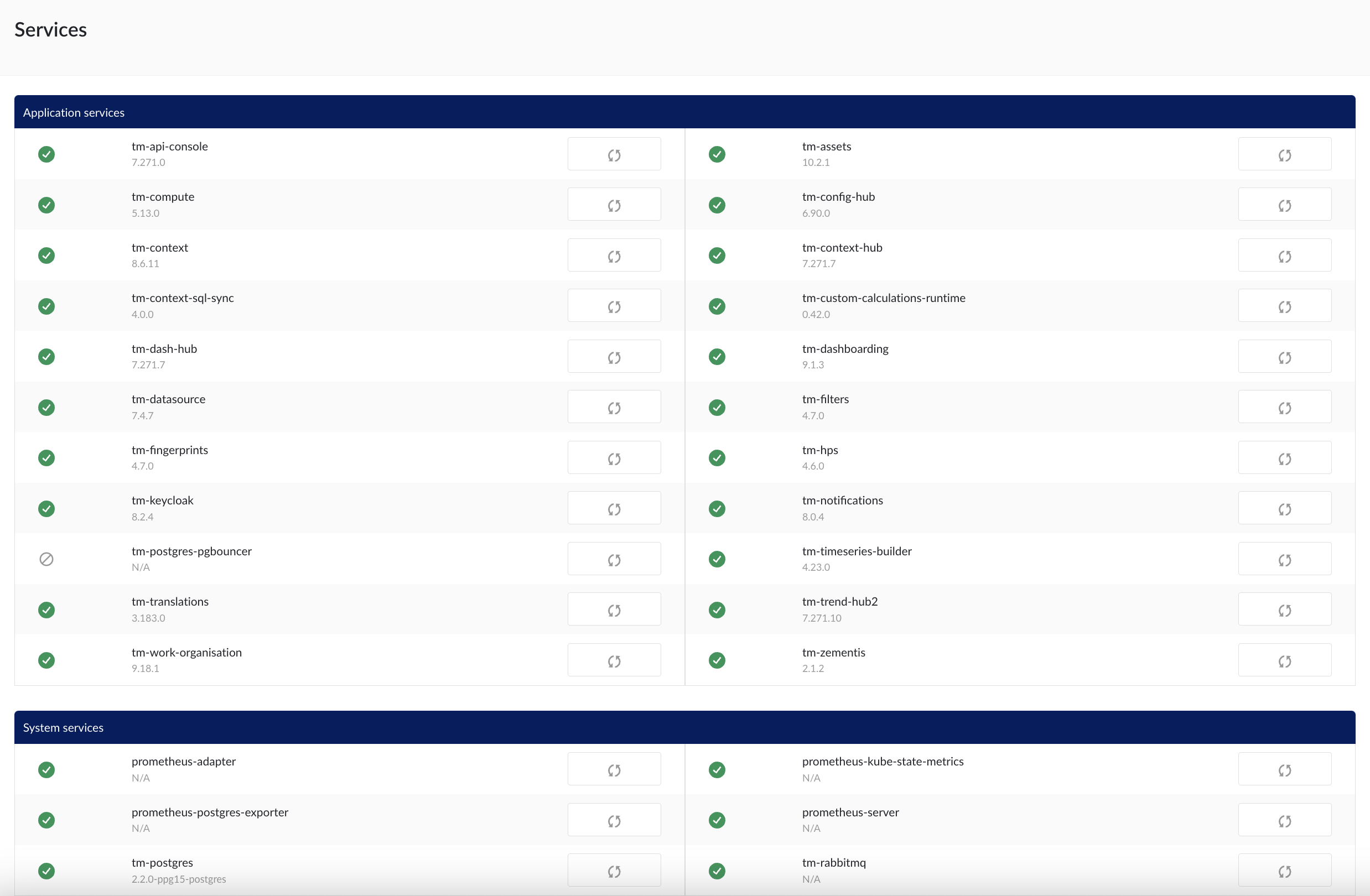Restart the prometheus-server service
Screen dimensions: 1370x896
pos(1284,820)
